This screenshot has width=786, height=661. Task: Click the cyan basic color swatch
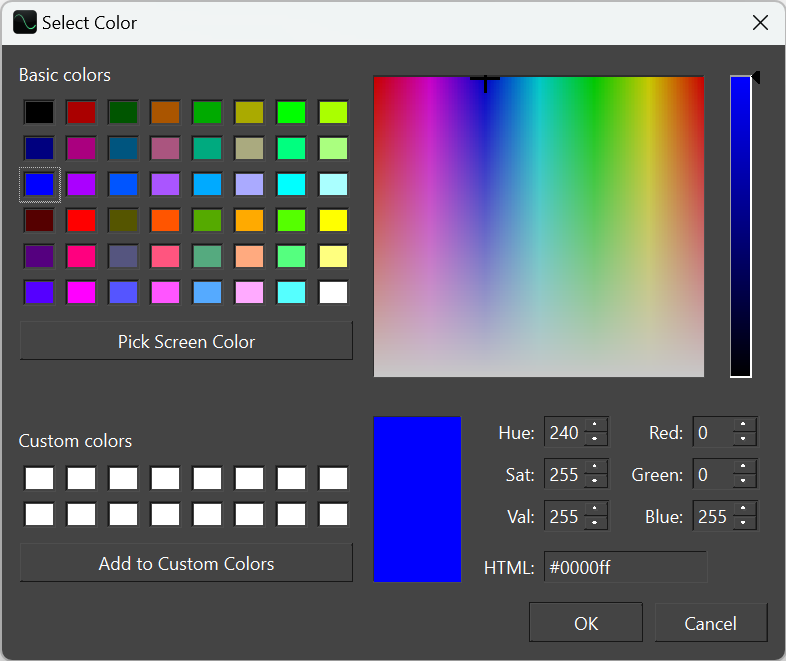tap(291, 184)
